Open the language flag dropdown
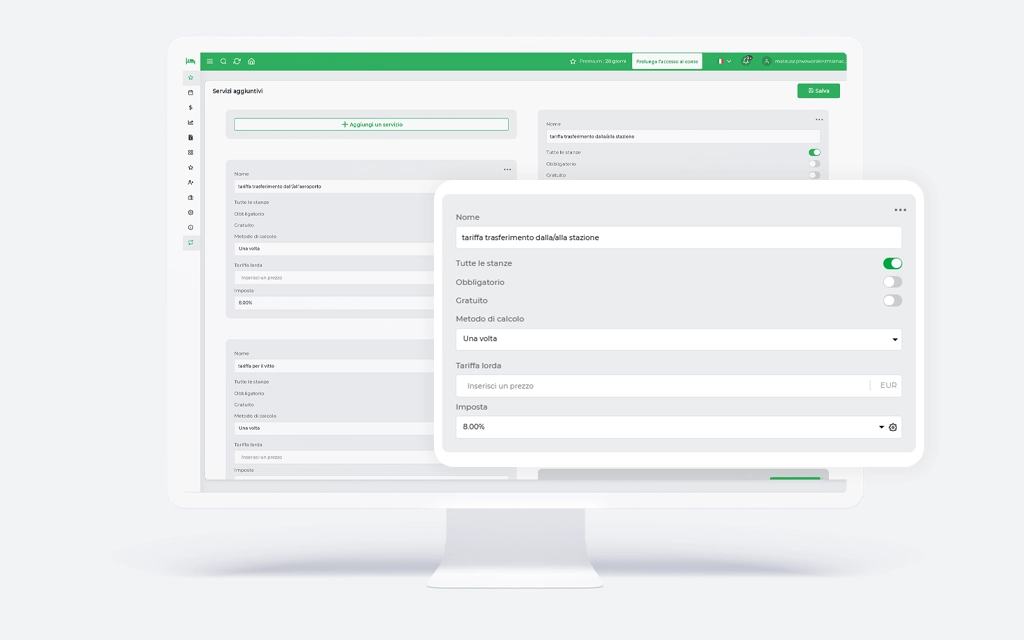Viewport: 1024px width, 640px height. 723,61
